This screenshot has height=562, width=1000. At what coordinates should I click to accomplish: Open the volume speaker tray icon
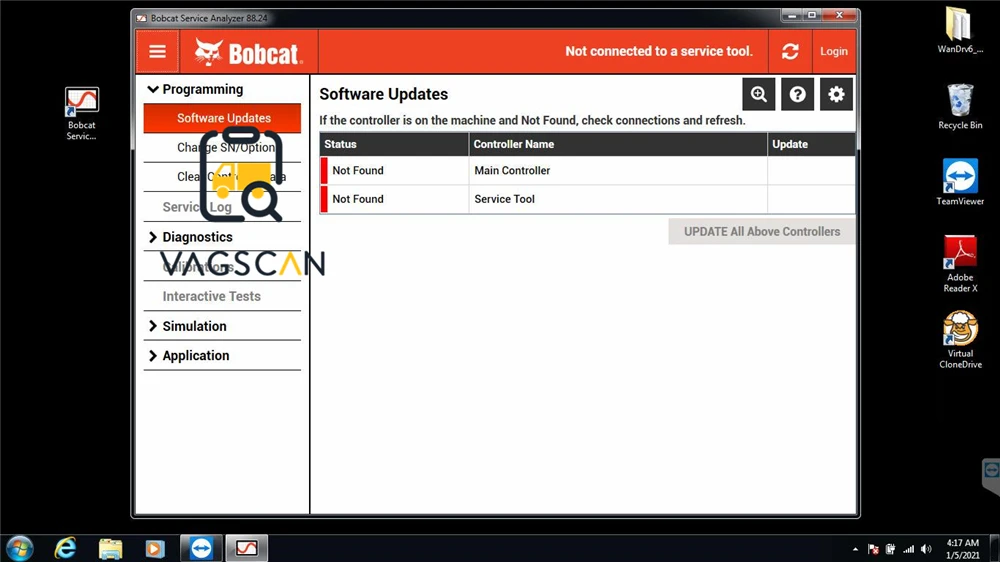coord(927,549)
